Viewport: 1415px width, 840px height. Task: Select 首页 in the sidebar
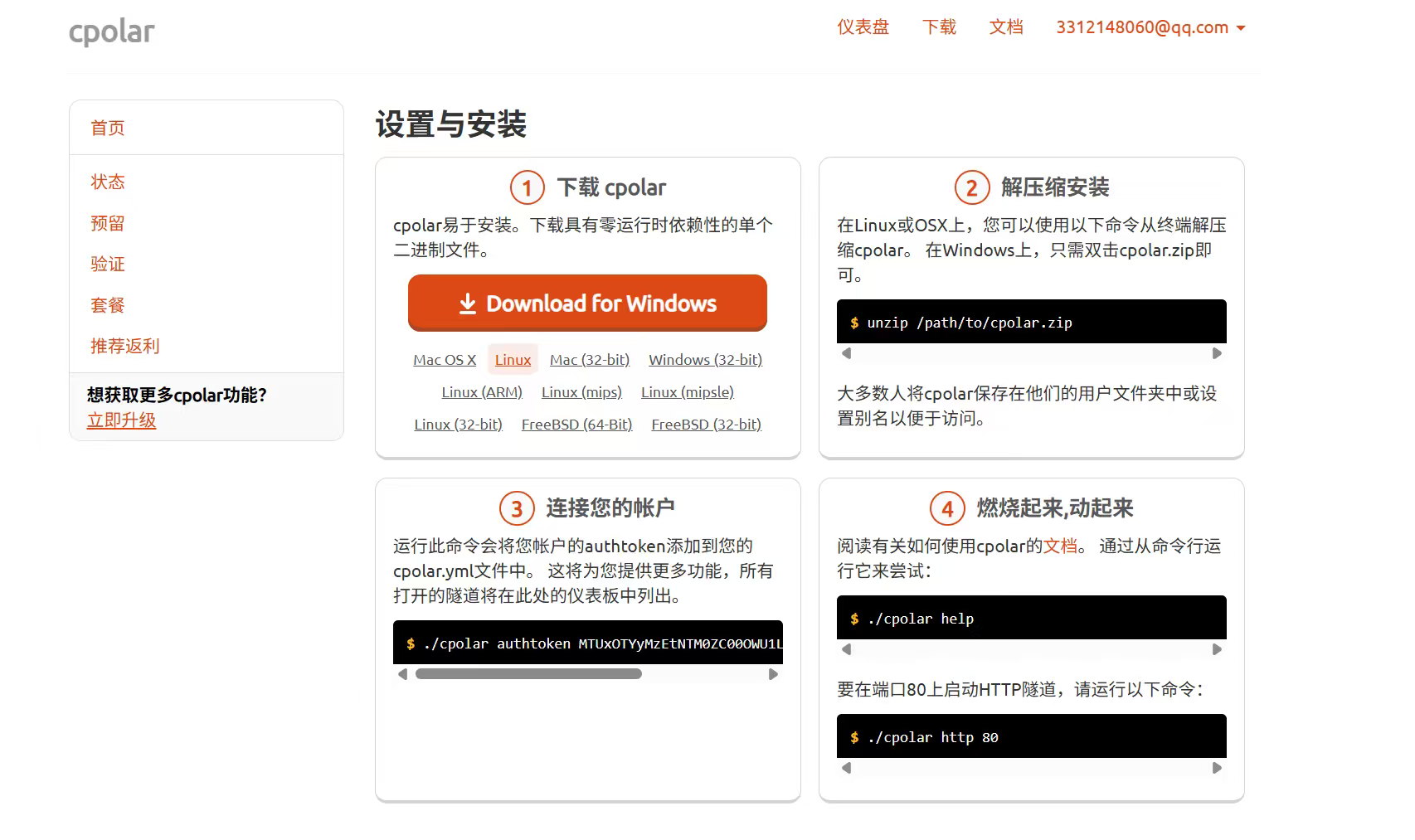[x=108, y=128]
